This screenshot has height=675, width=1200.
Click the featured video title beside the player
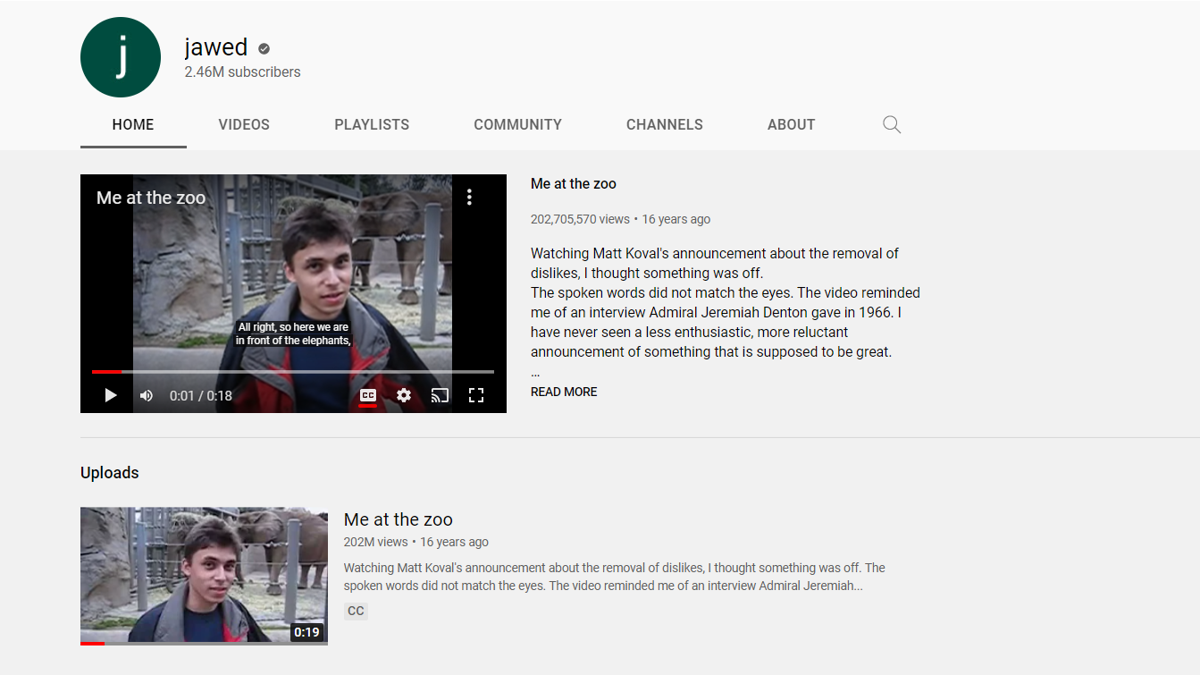(573, 184)
